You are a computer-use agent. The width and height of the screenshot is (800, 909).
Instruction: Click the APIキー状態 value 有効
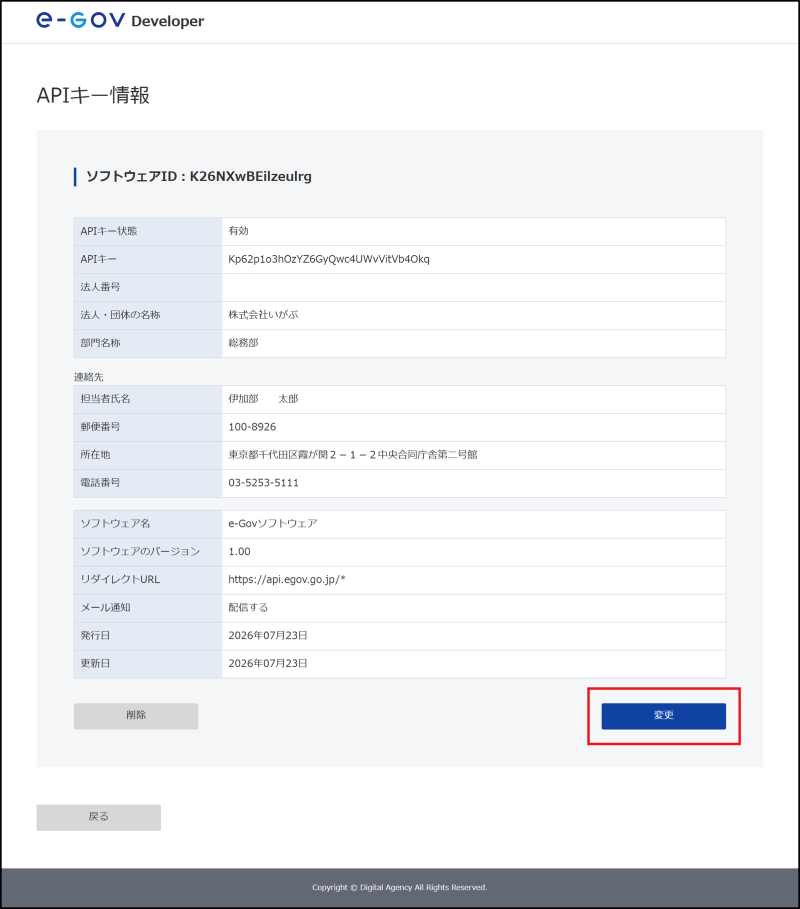[x=238, y=231]
